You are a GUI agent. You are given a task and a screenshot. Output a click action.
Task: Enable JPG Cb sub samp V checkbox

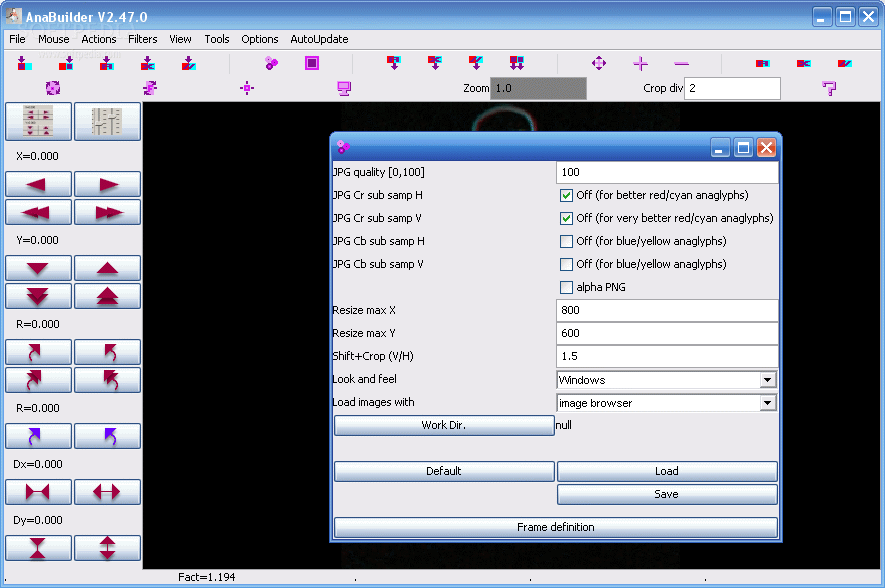tap(566, 264)
